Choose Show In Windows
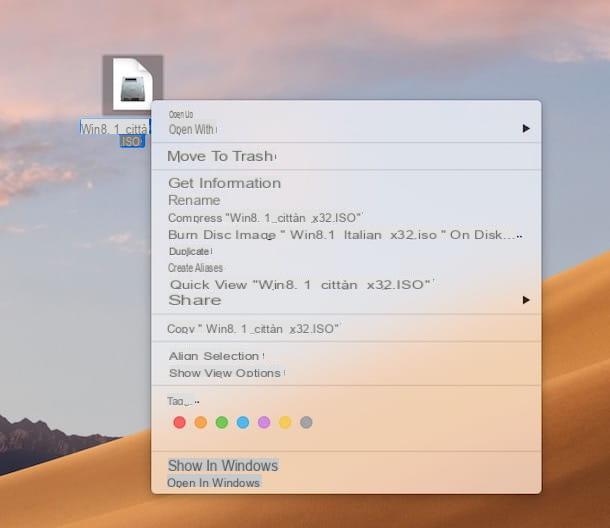Viewport: 610px width, 528px height. coord(223,466)
